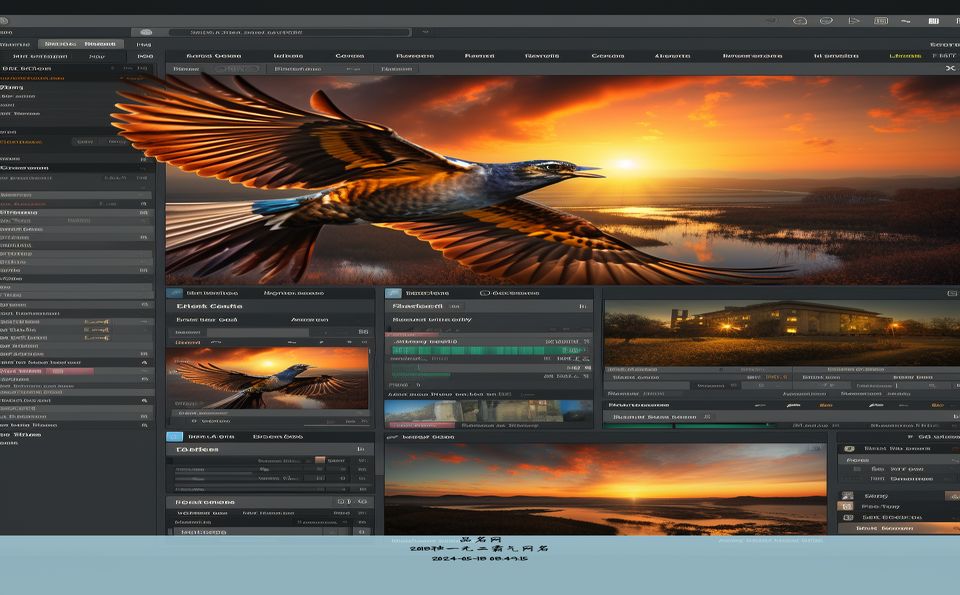Click the framed grid icon in top toolbar

point(881,21)
